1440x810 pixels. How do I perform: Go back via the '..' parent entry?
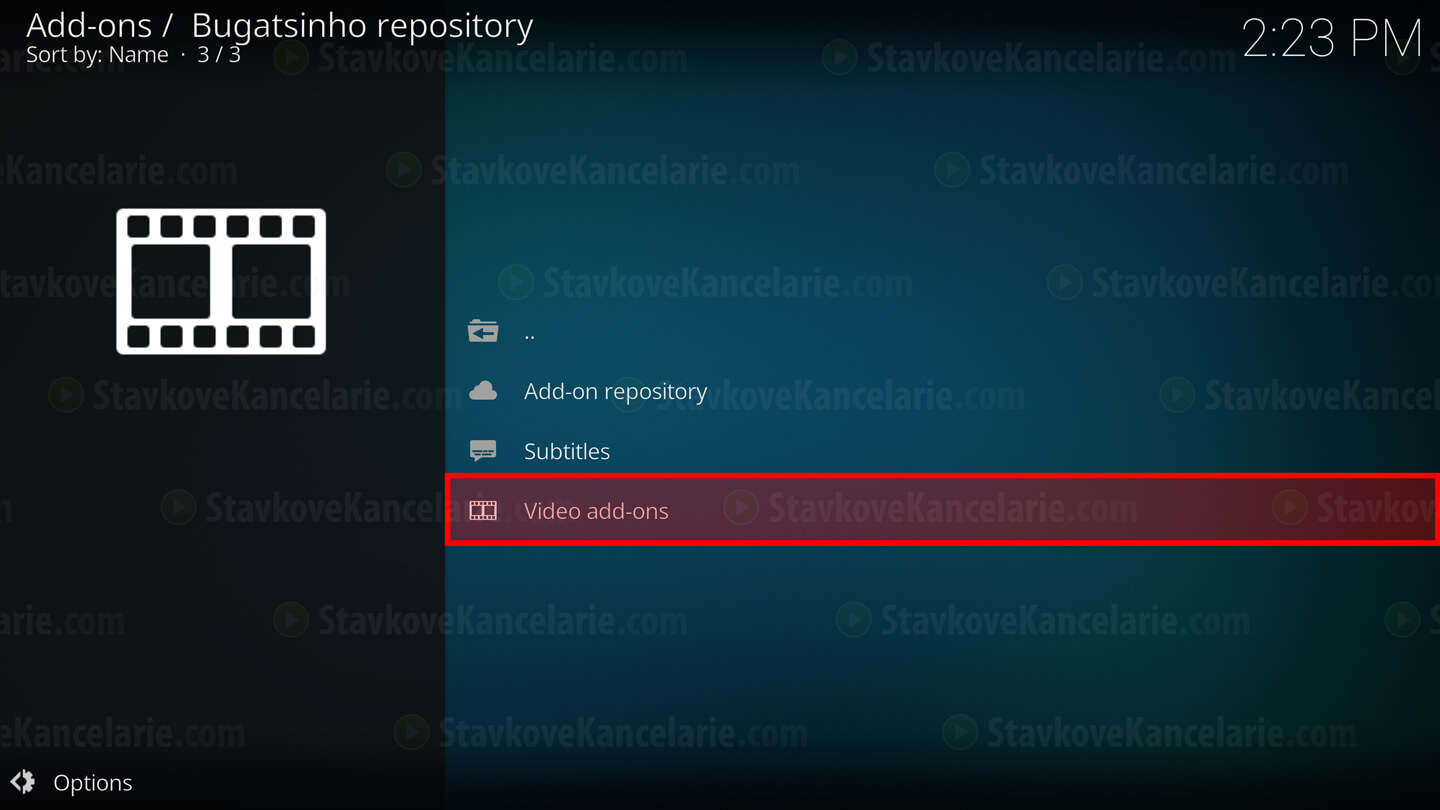tap(941, 331)
